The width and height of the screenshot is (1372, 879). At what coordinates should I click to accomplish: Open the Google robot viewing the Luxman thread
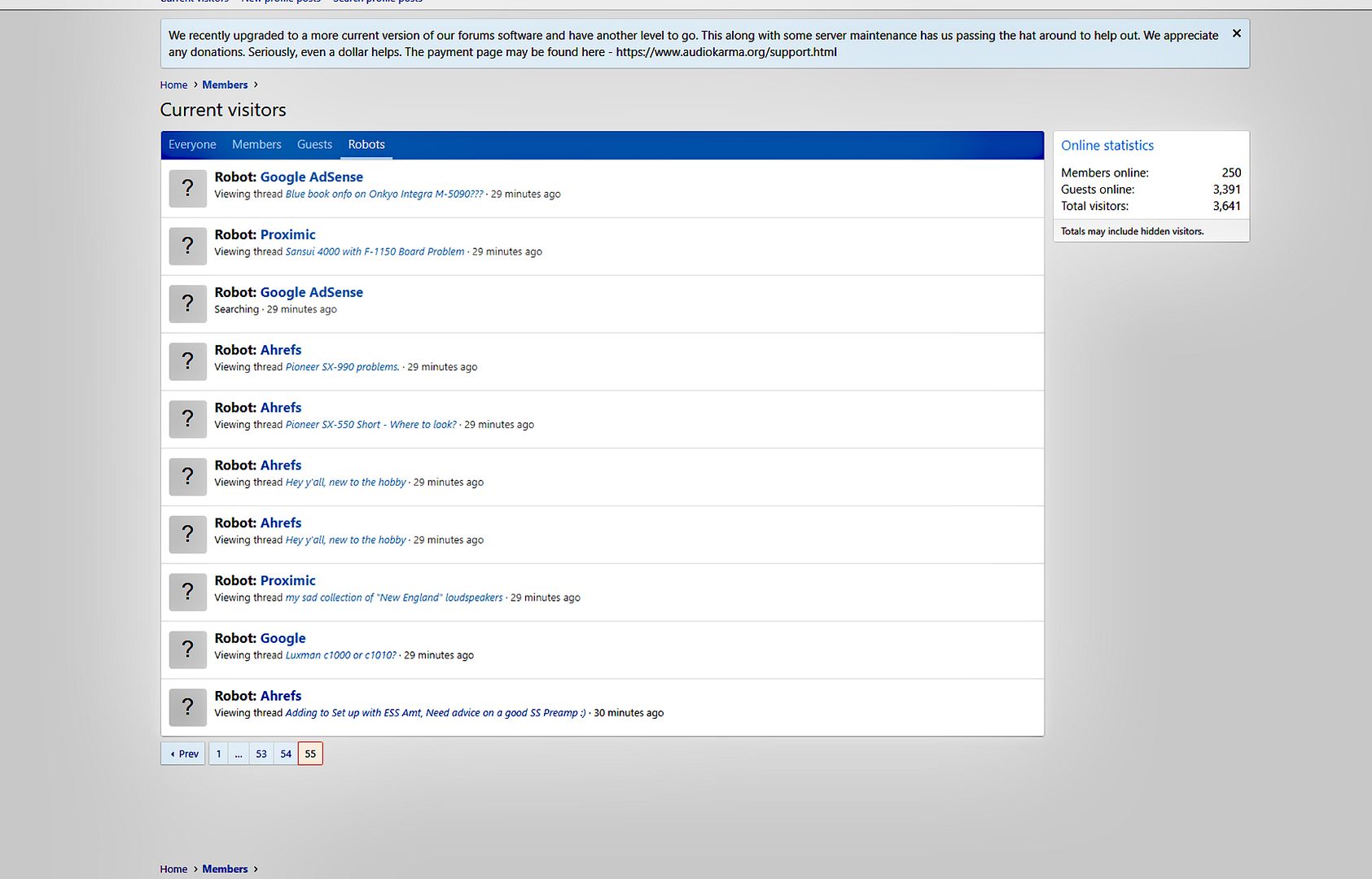click(283, 638)
